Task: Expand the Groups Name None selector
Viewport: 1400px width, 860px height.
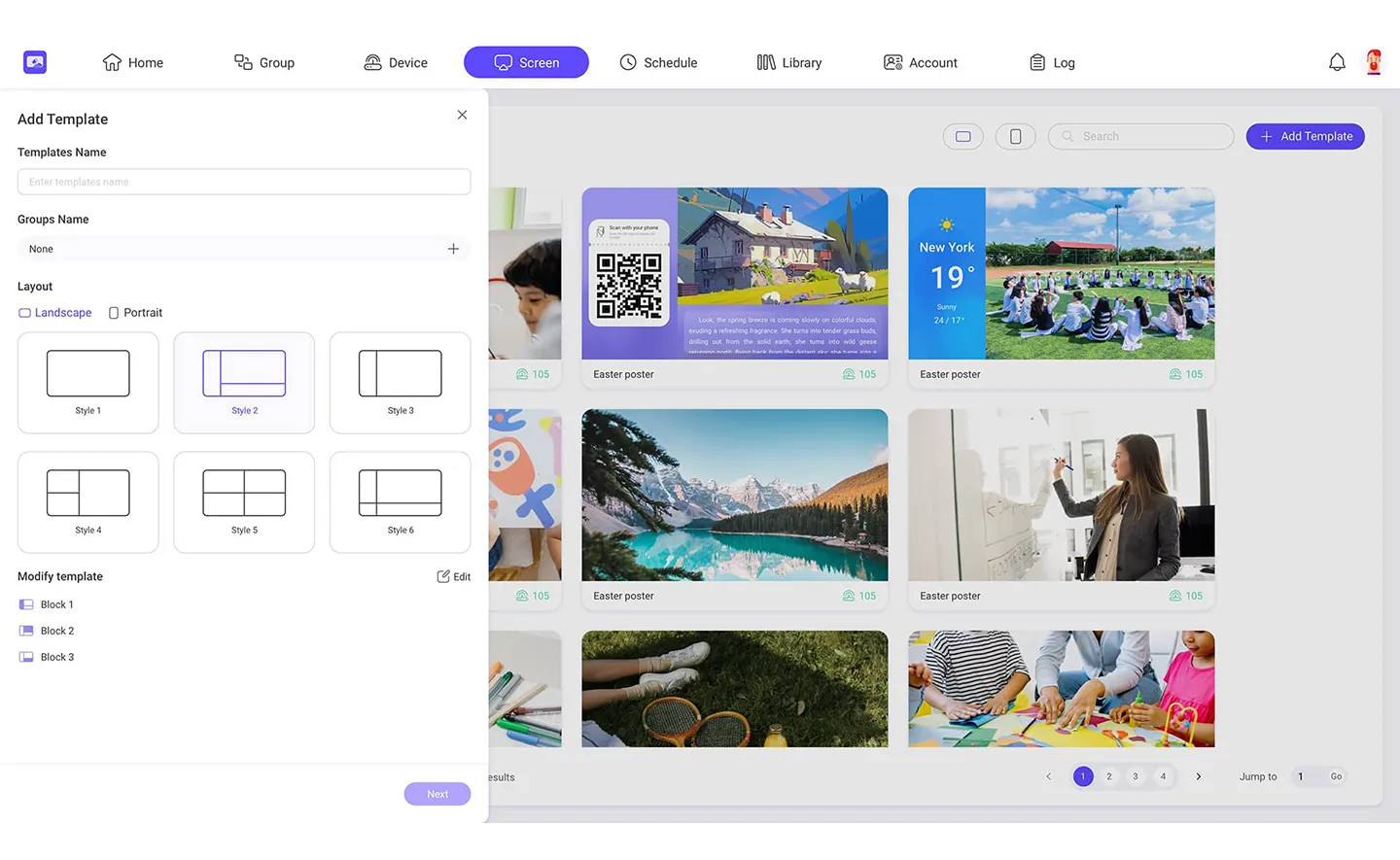Action: click(x=233, y=249)
